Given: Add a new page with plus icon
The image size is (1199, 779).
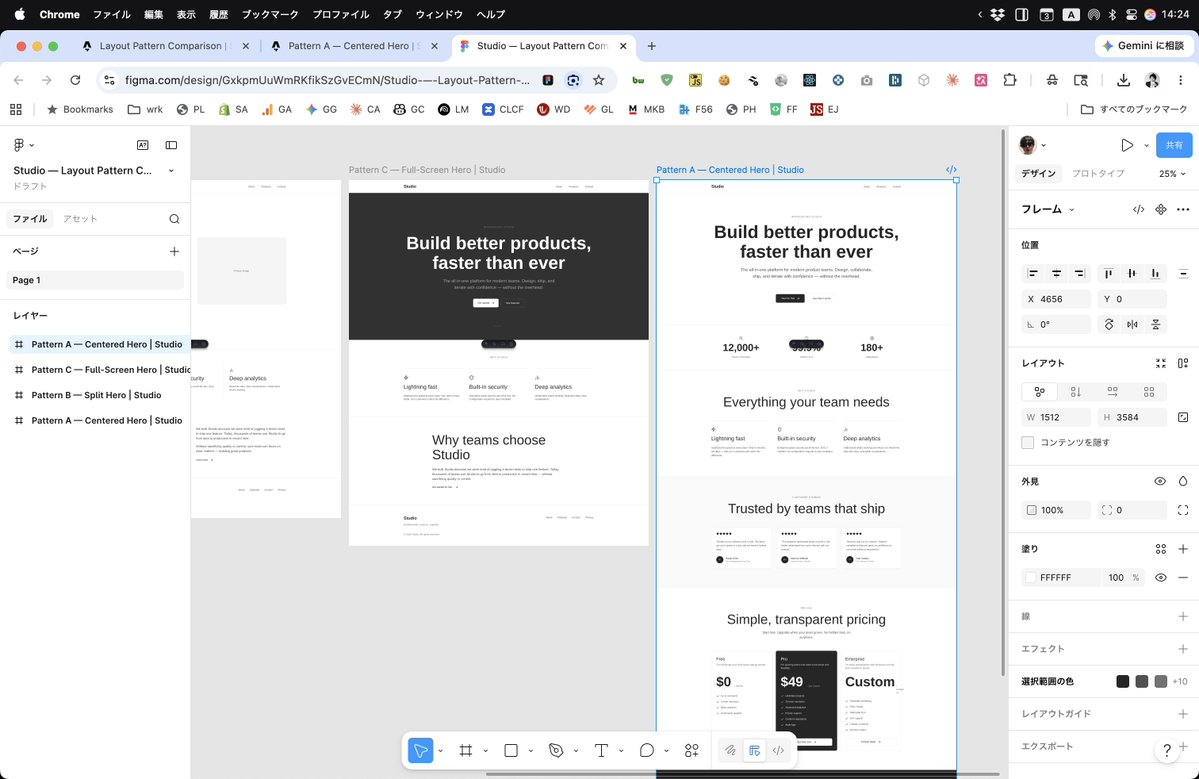Looking at the screenshot, I should (174, 251).
